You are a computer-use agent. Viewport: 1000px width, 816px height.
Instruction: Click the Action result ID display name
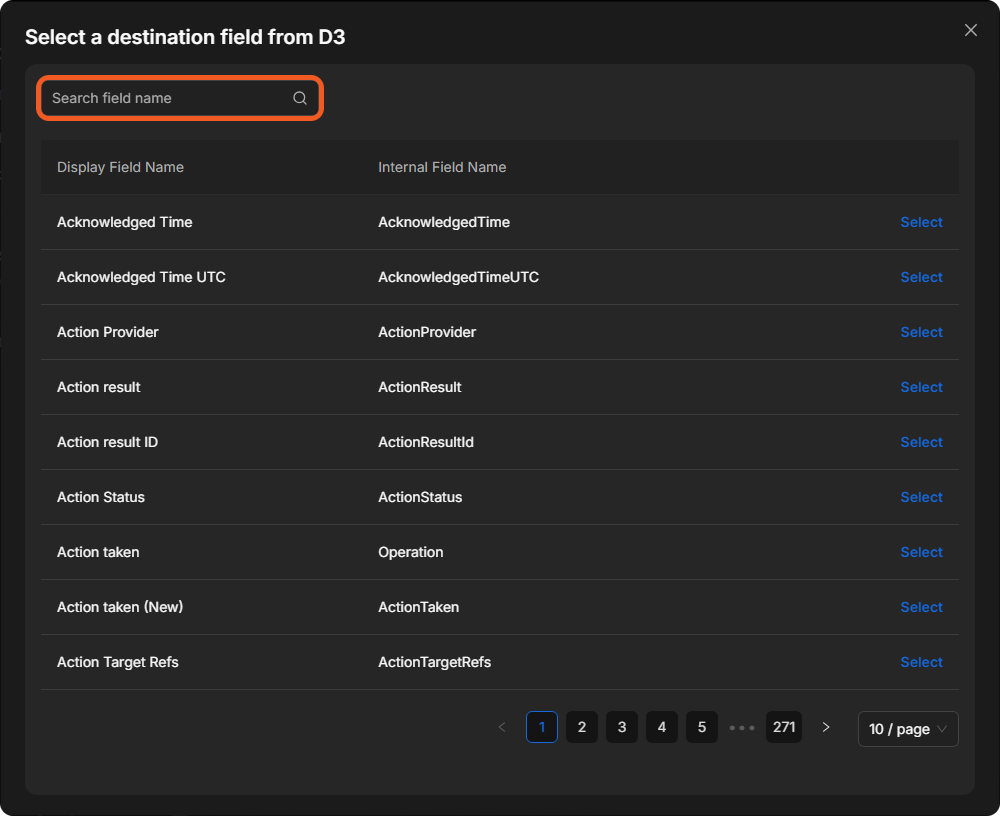click(x=107, y=442)
